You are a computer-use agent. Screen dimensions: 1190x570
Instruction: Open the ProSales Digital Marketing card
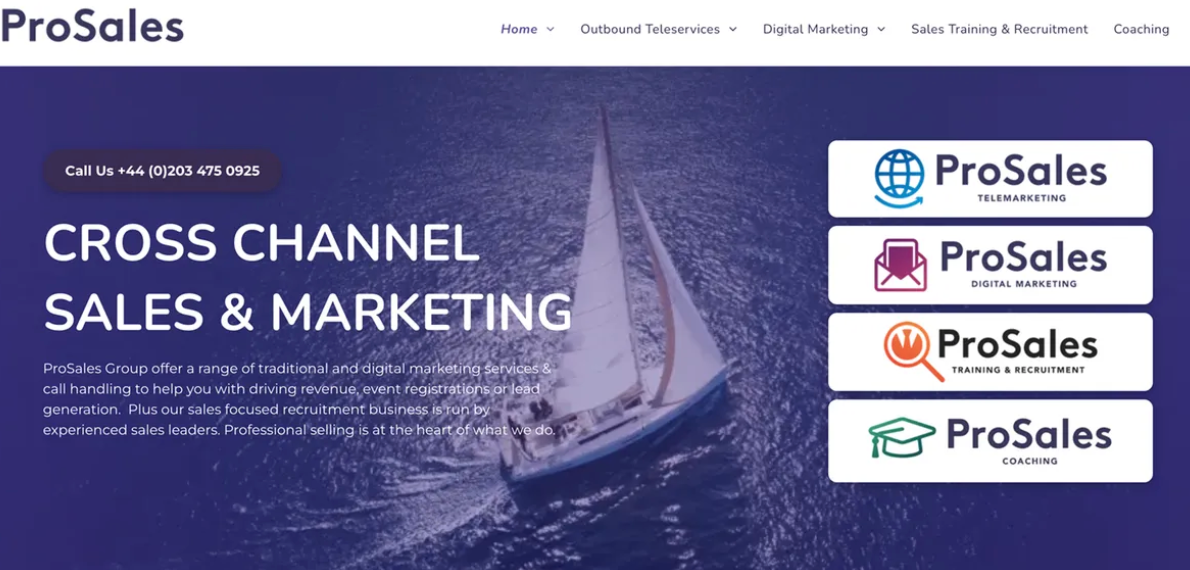[990, 265]
